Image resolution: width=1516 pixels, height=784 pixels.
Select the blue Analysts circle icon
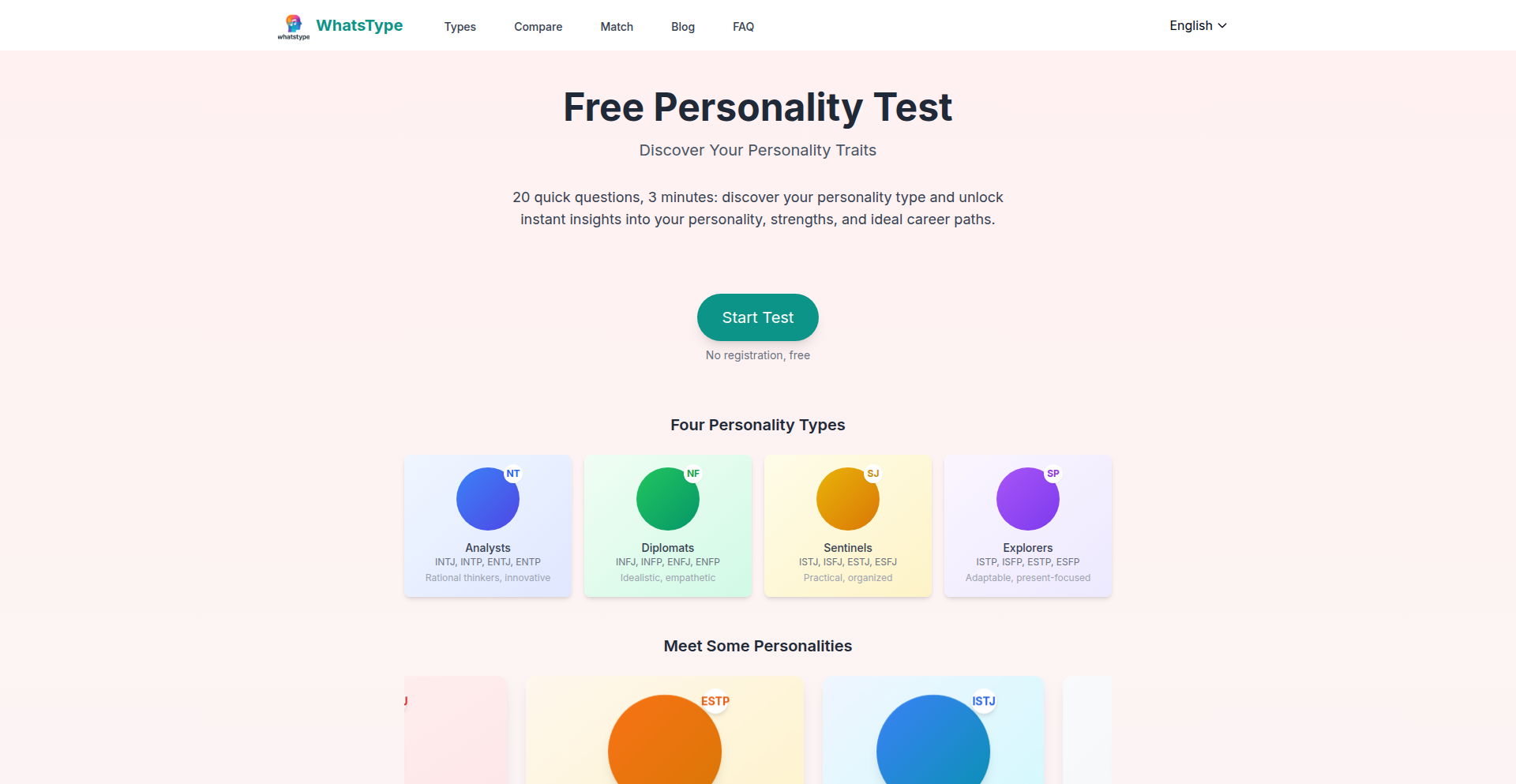point(487,499)
